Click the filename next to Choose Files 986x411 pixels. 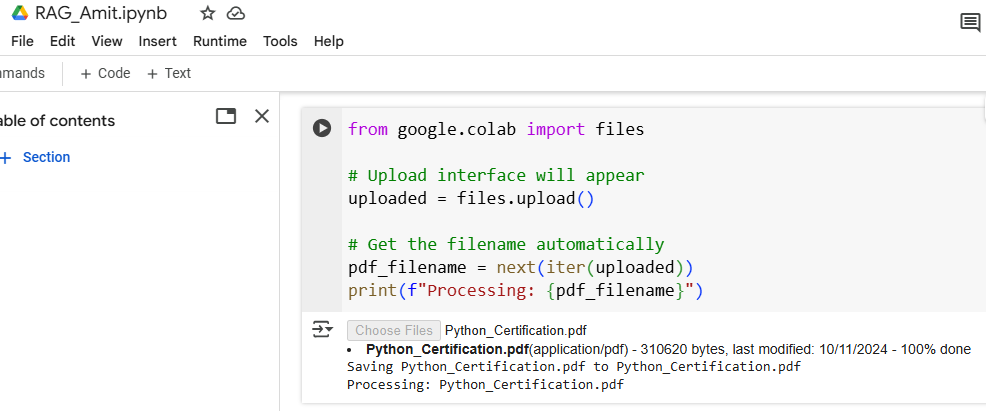[x=516, y=331]
